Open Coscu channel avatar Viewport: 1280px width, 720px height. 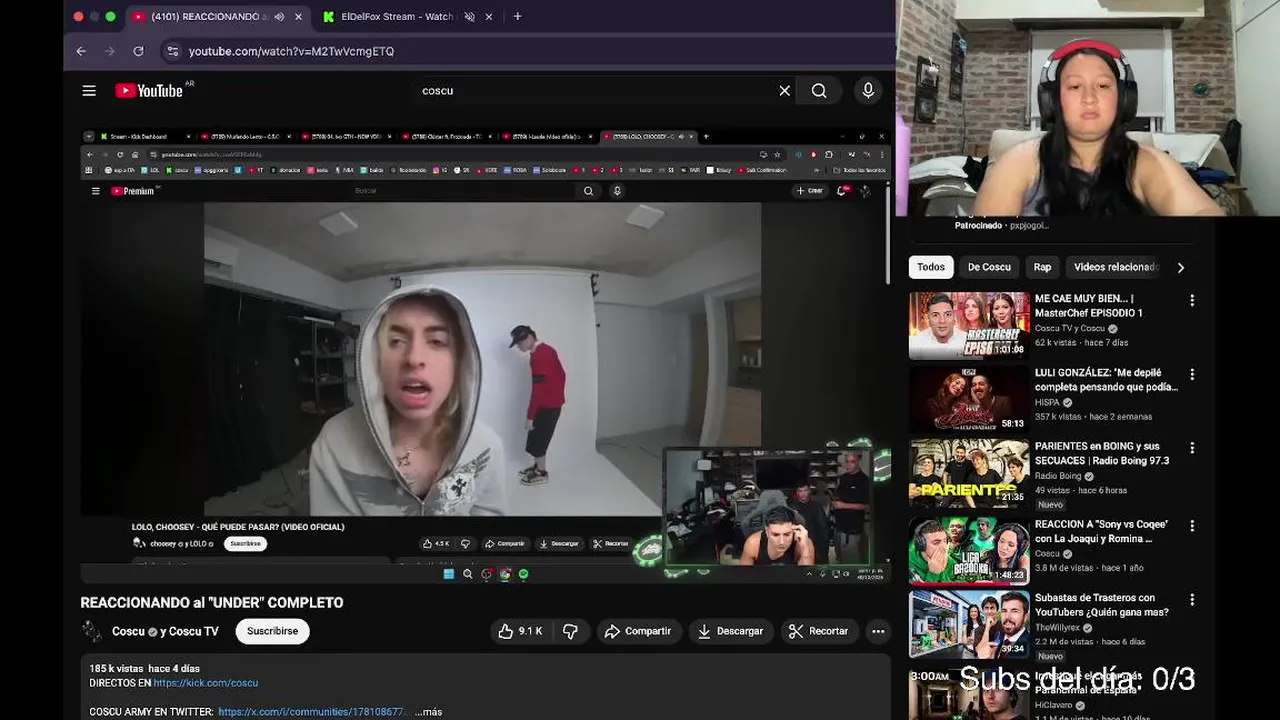point(92,631)
